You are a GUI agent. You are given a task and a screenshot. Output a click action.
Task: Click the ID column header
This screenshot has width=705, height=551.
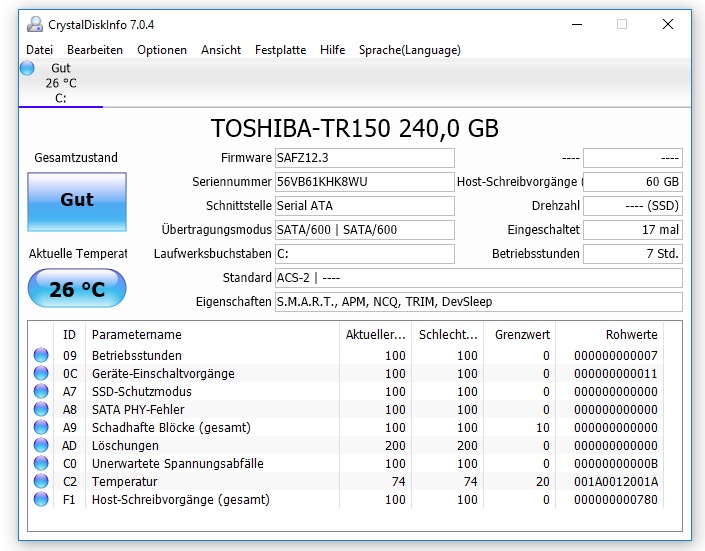(x=69, y=335)
